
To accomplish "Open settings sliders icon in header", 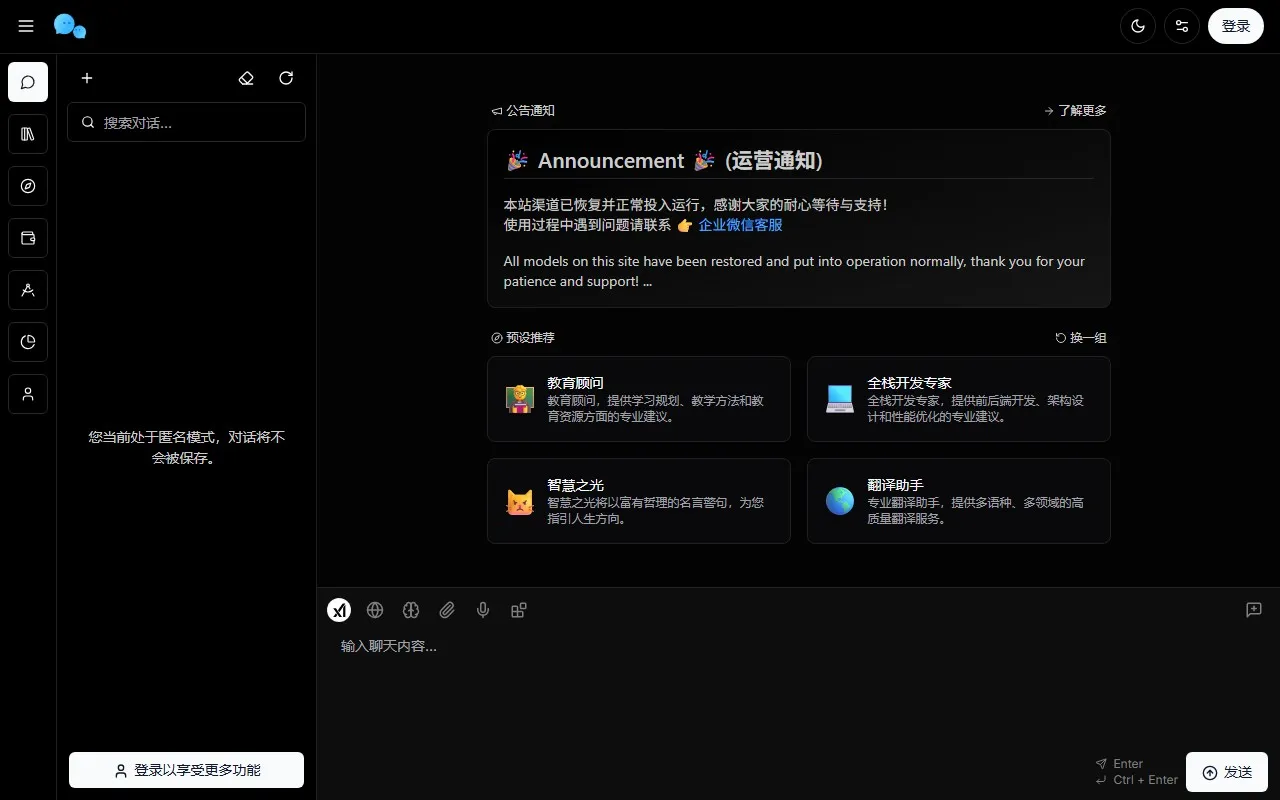I will coord(1182,26).
